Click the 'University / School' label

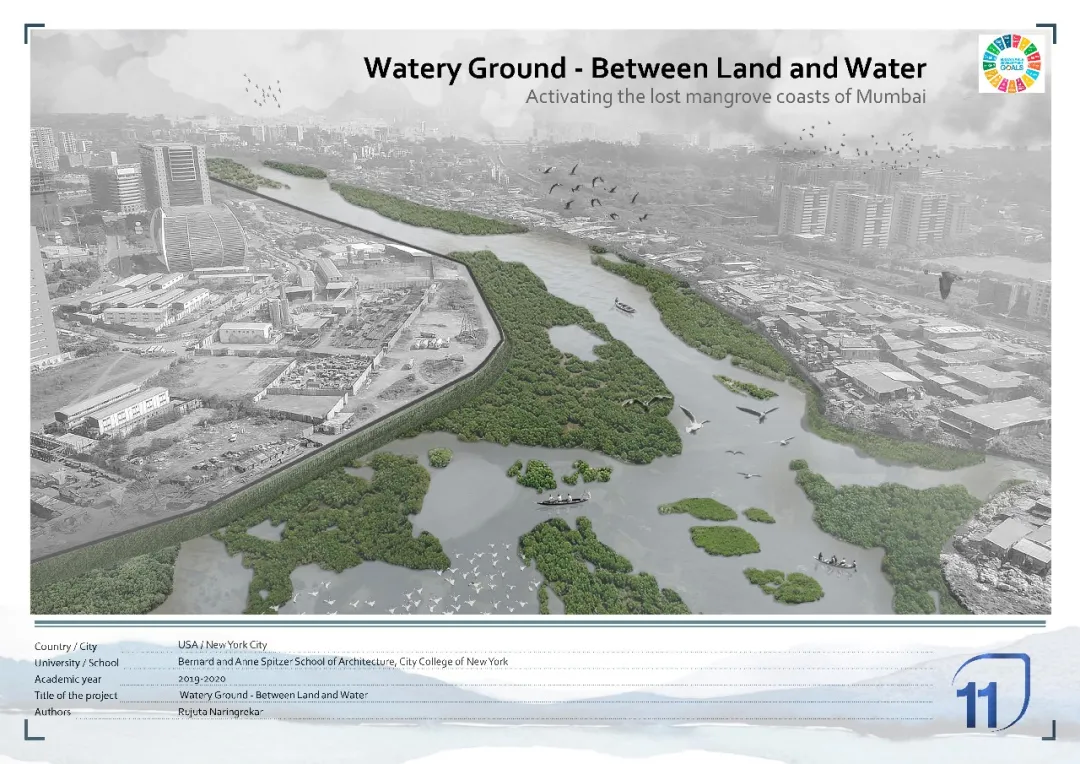[76, 662]
